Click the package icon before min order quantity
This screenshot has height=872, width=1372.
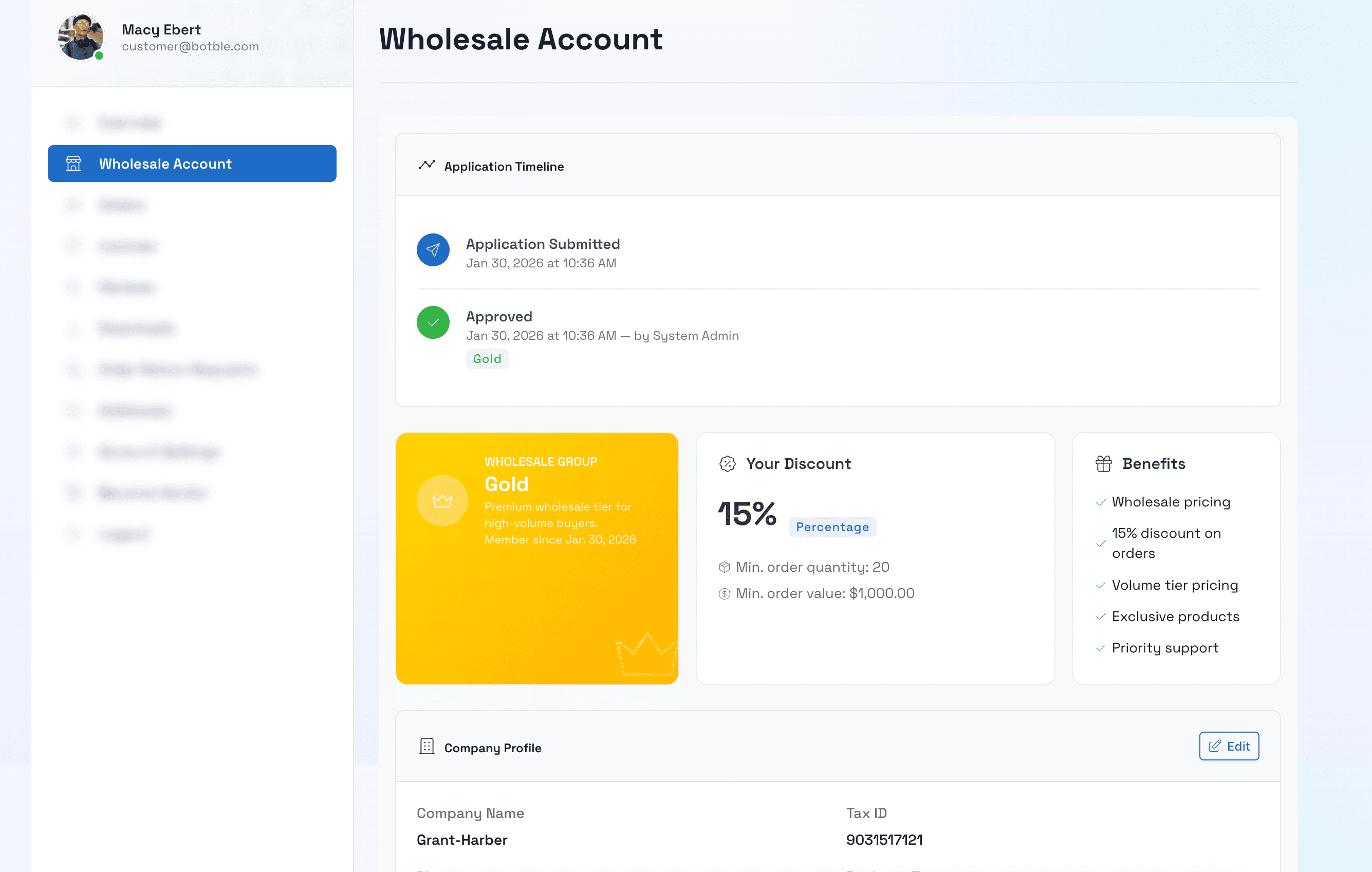click(724, 567)
